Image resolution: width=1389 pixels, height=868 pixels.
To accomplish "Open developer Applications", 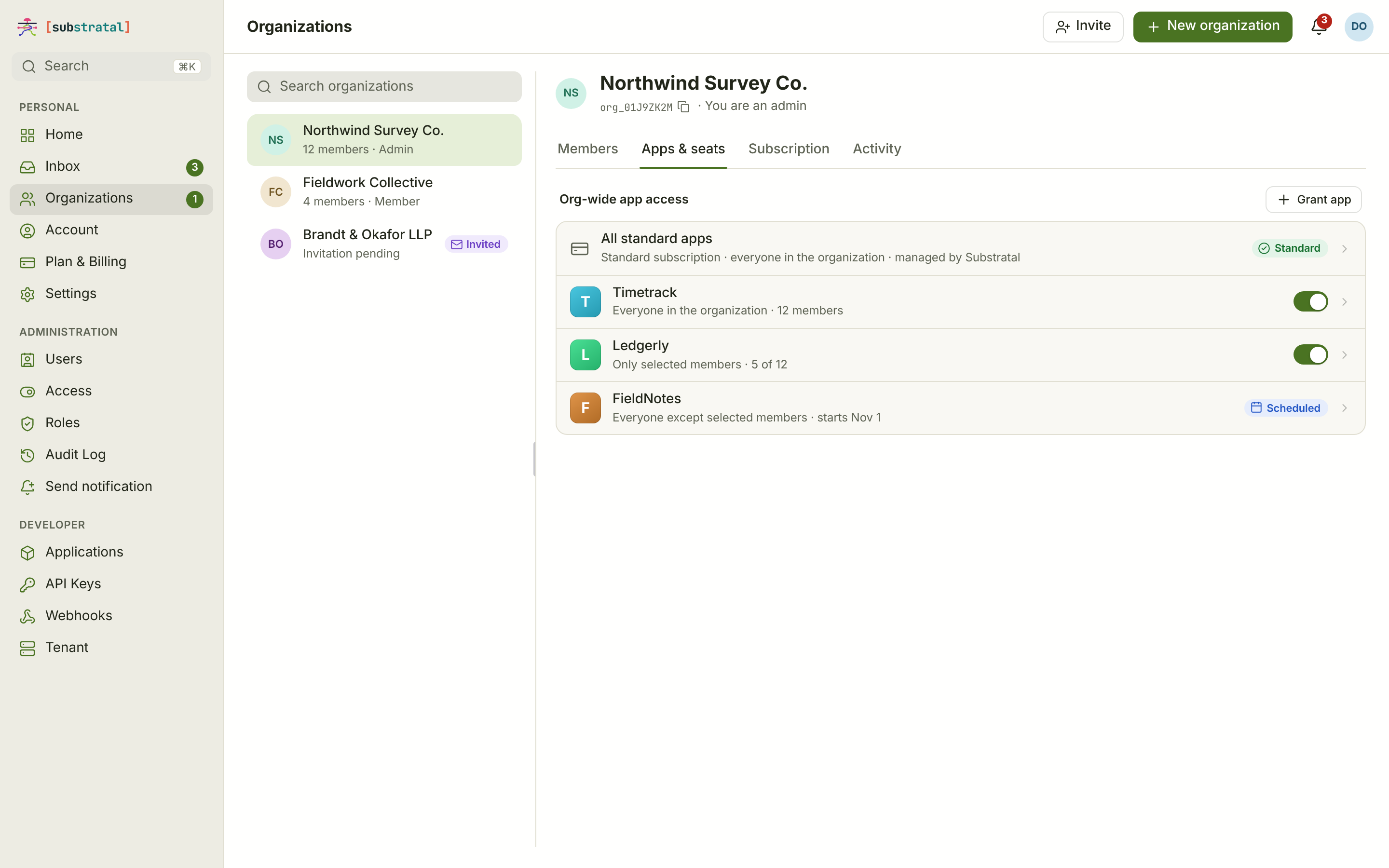I will point(111,552).
